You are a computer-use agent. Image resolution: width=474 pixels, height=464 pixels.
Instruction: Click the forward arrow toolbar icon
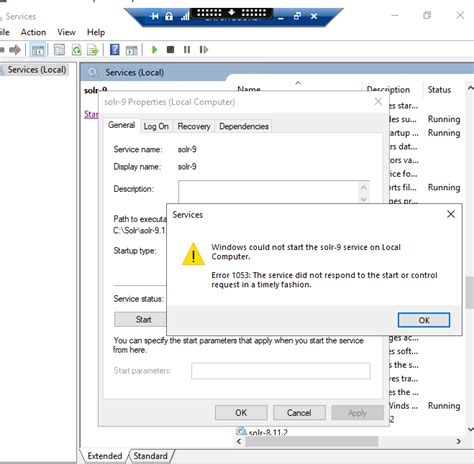pyautogui.click(x=15, y=50)
